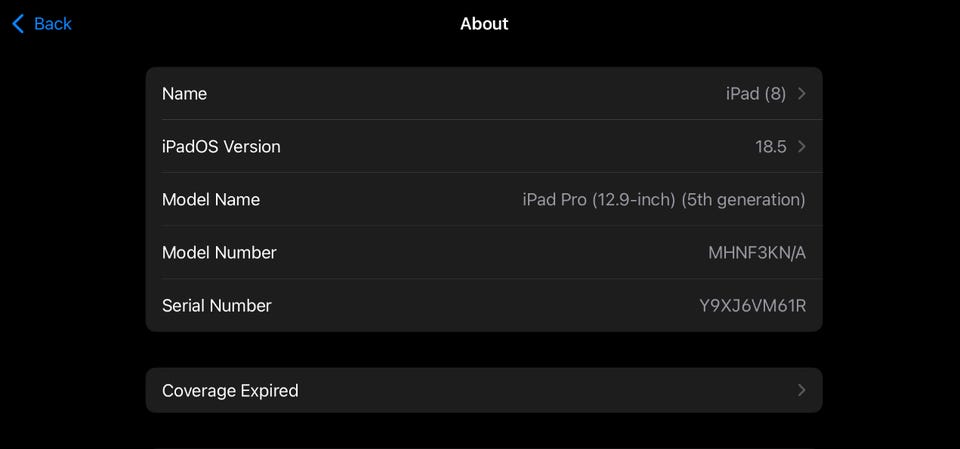Tap the Model Number label text
960x449 pixels.
pyautogui.click(x=219, y=253)
